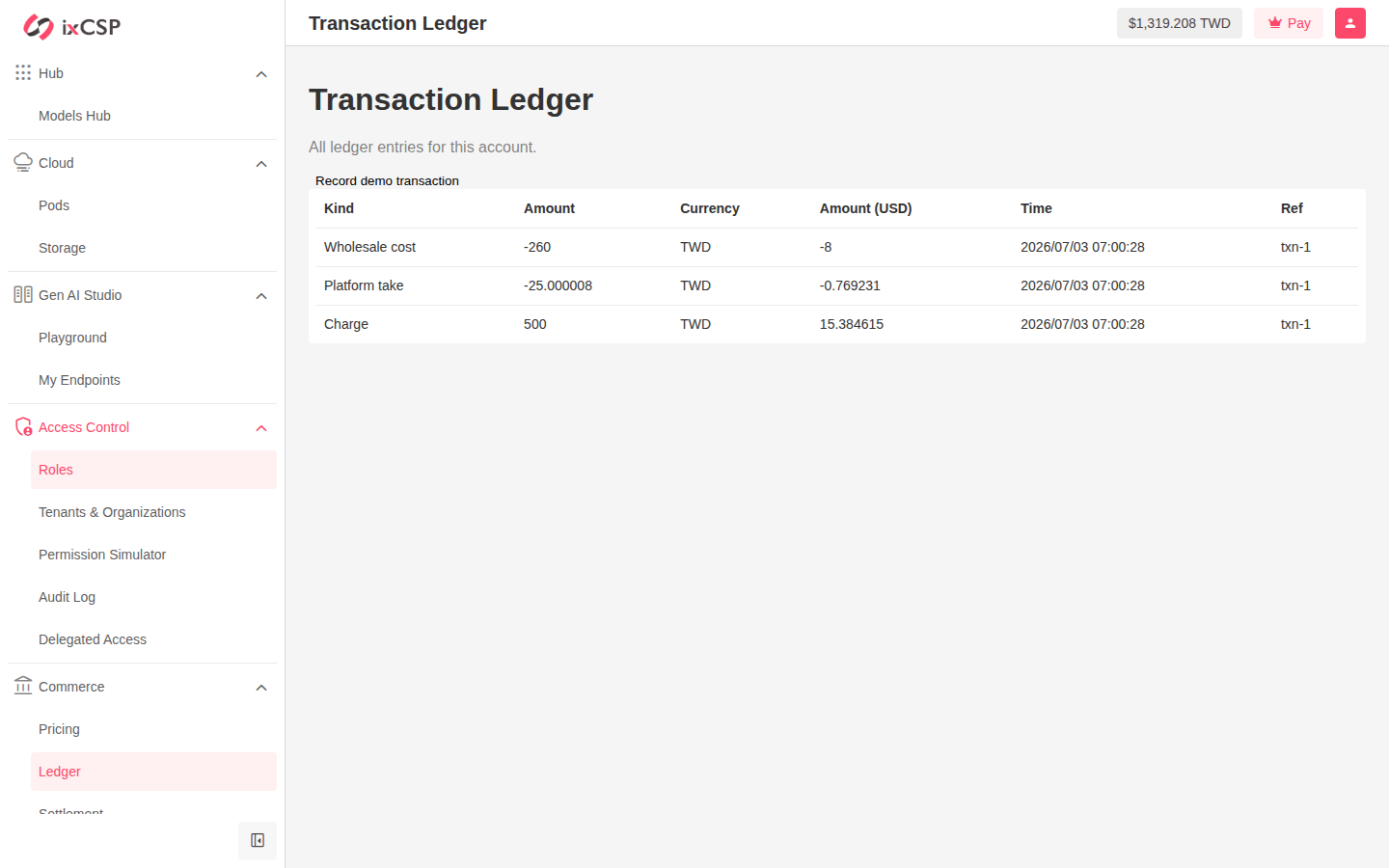This screenshot has height=868, width=1389.
Task: Open Permission Simulator
Action: coord(153,555)
